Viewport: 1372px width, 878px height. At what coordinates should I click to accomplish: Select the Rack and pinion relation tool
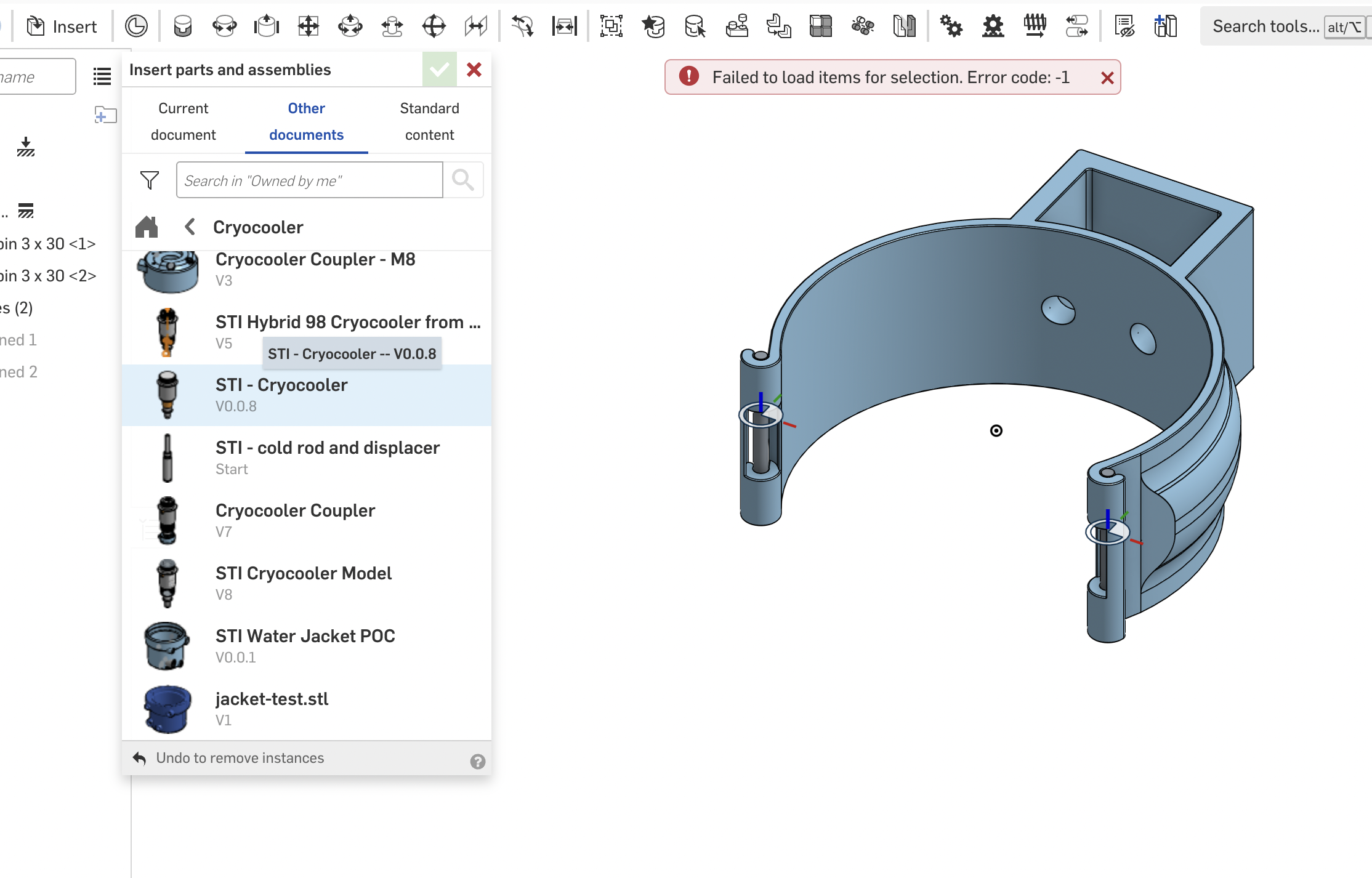tap(993, 26)
